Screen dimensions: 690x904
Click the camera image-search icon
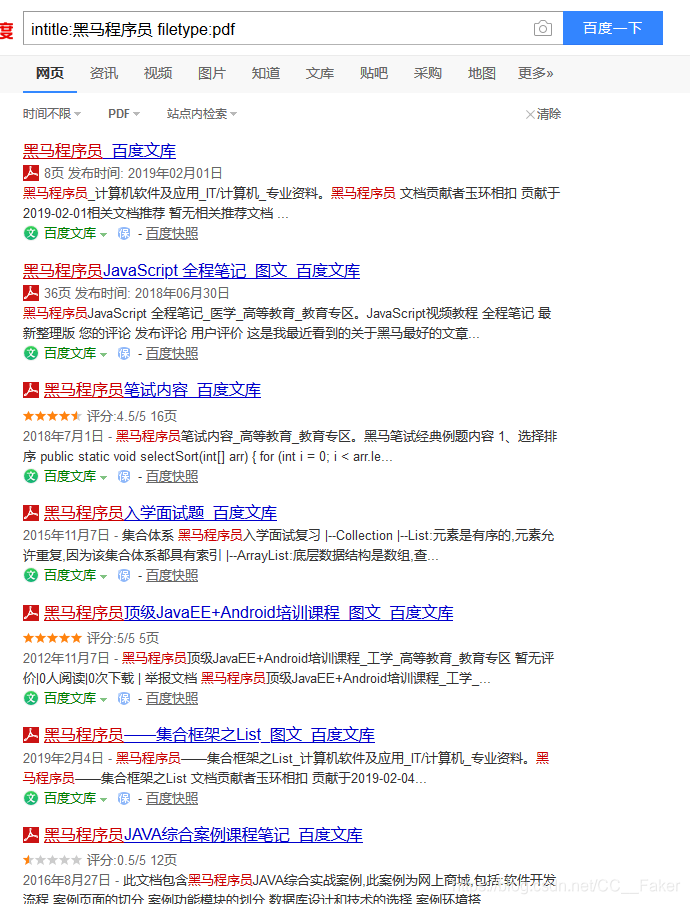[542, 28]
